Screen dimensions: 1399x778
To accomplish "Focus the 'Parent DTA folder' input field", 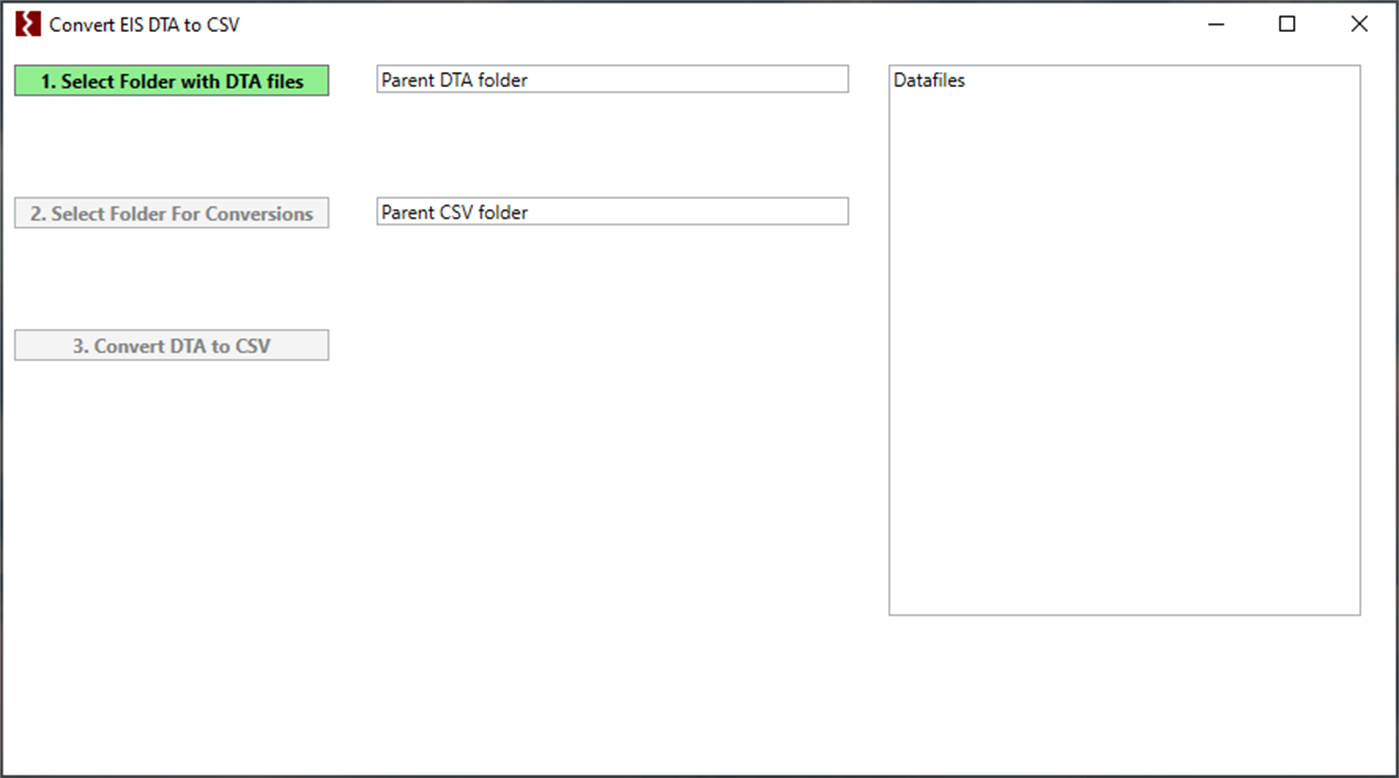I will pos(612,78).
